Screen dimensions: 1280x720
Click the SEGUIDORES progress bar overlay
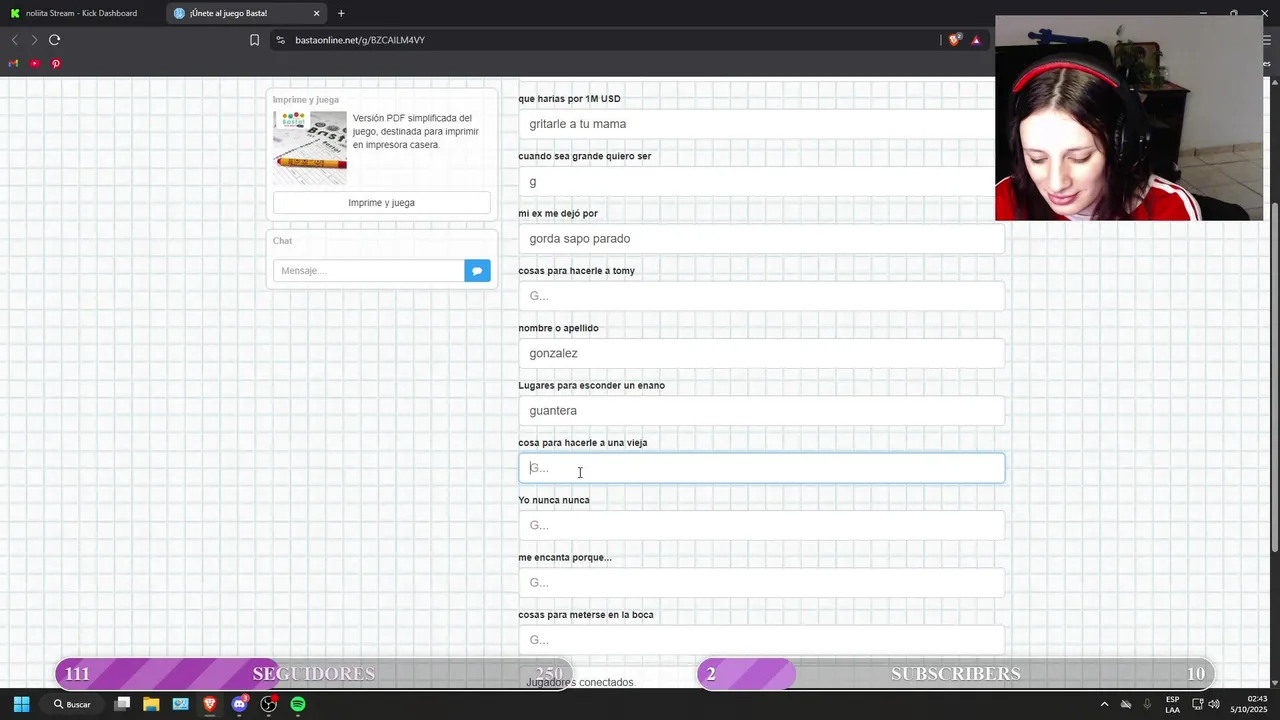coord(313,673)
